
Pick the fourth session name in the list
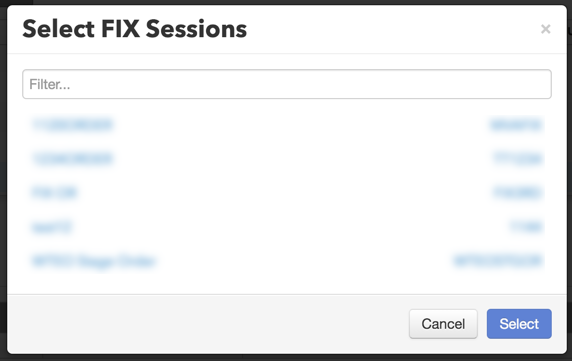(52, 227)
